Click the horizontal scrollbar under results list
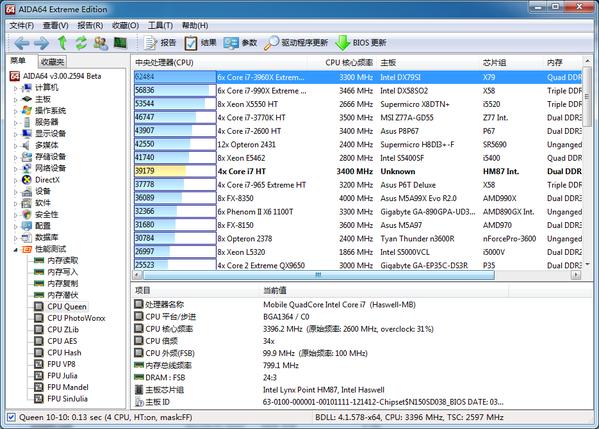The height and width of the screenshot is (429, 599). pos(319,275)
